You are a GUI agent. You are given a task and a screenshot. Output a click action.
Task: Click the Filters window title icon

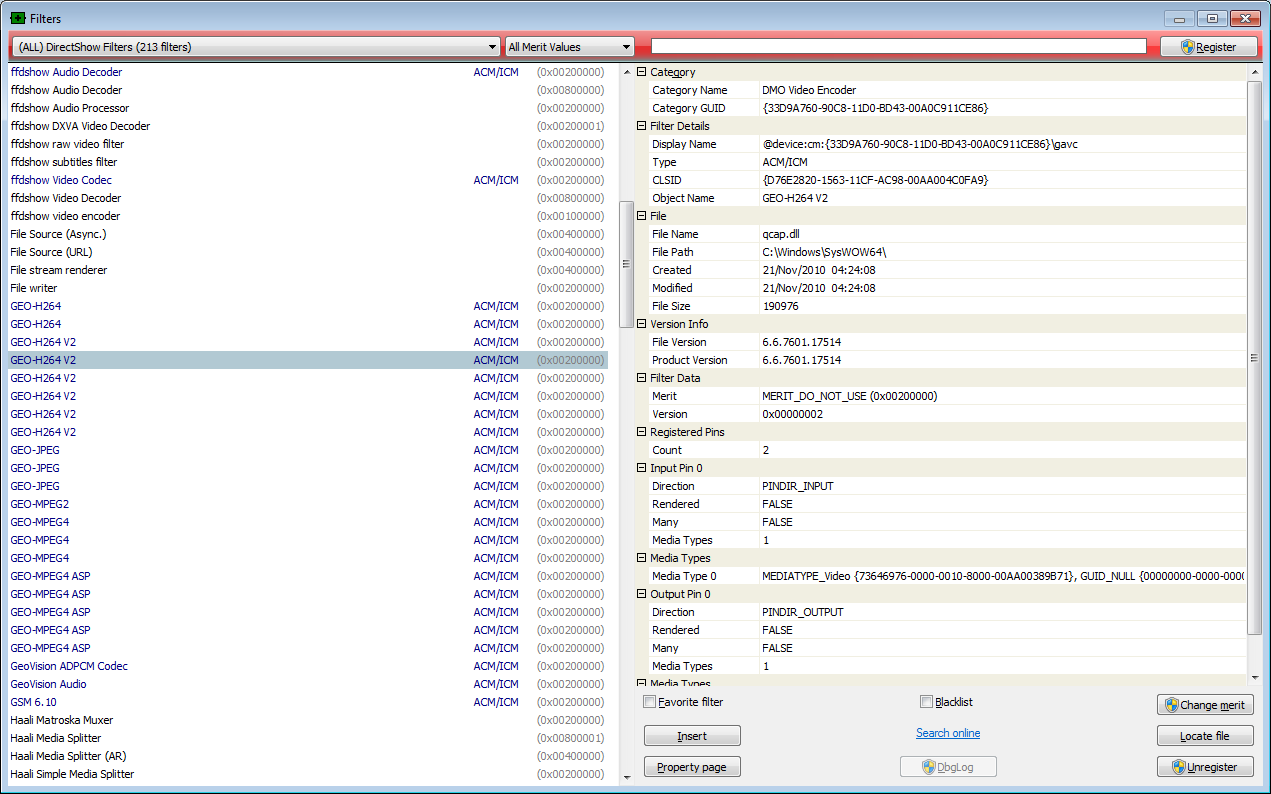(x=17, y=18)
